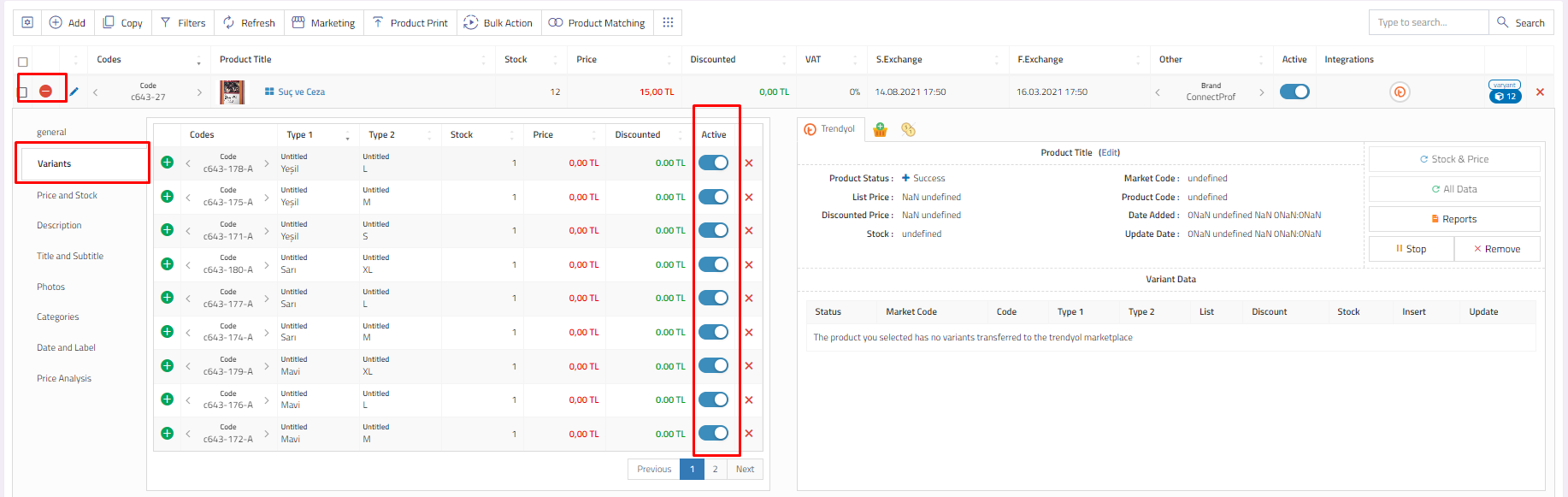Click the blue pencil edit icon

(x=74, y=92)
